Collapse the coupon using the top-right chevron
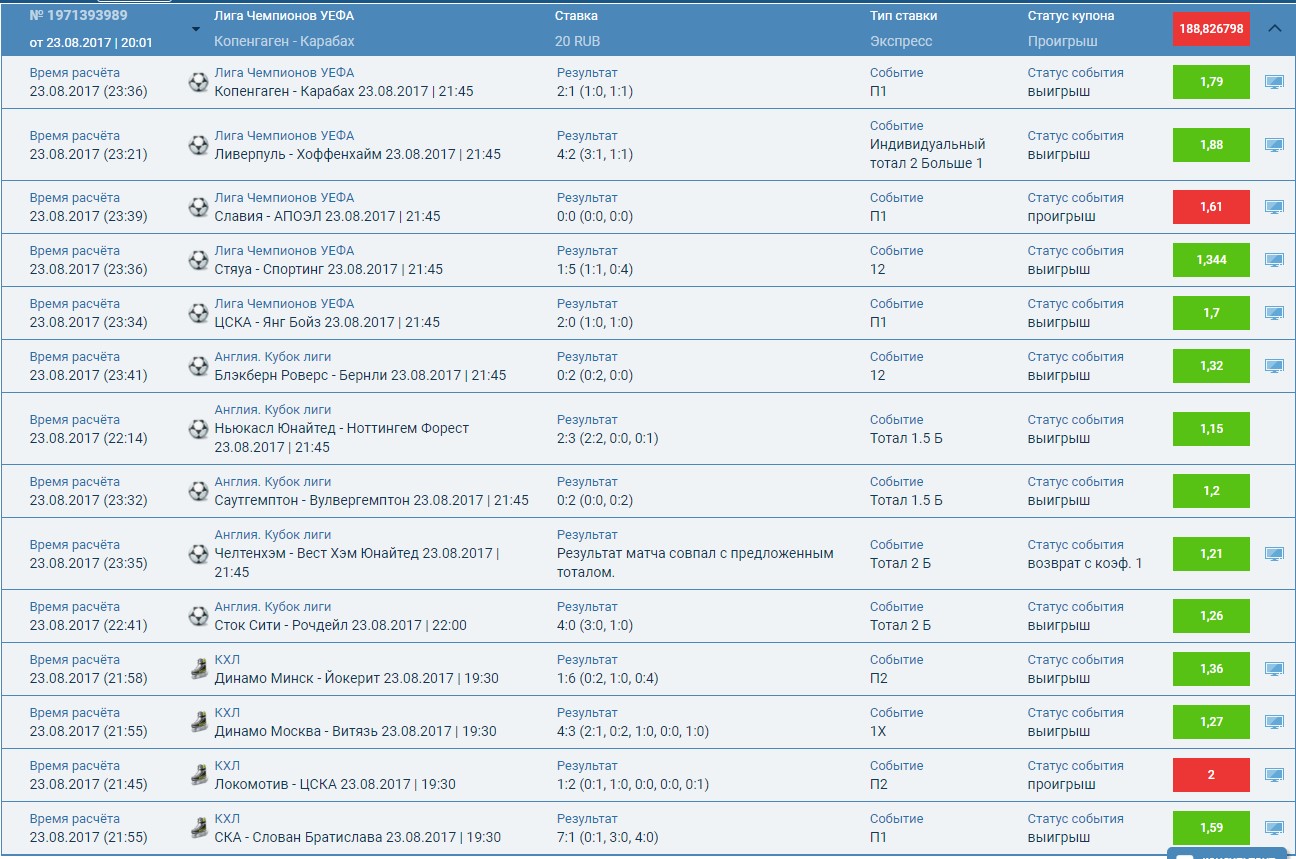 (1275, 29)
